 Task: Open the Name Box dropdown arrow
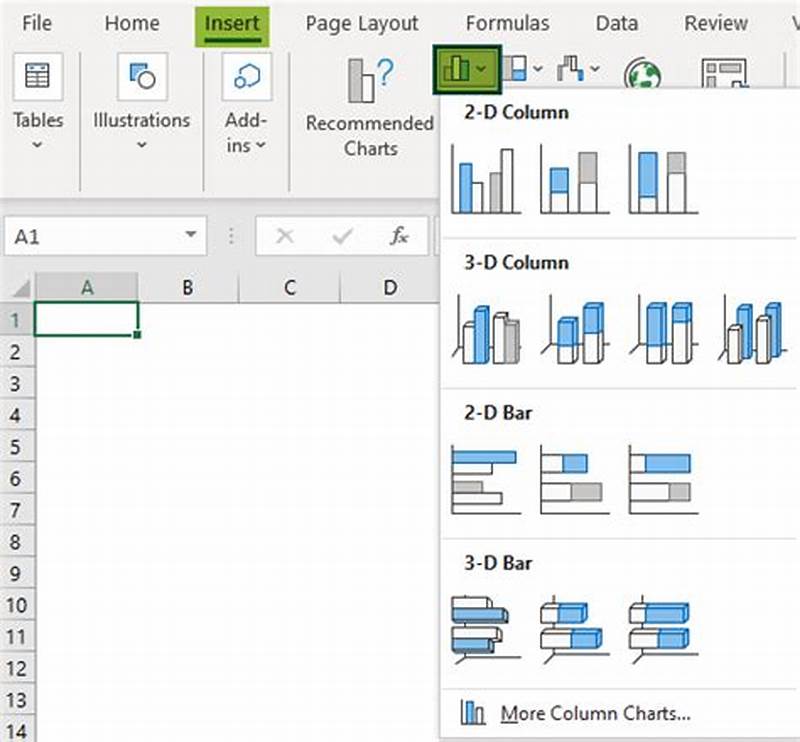(x=195, y=236)
